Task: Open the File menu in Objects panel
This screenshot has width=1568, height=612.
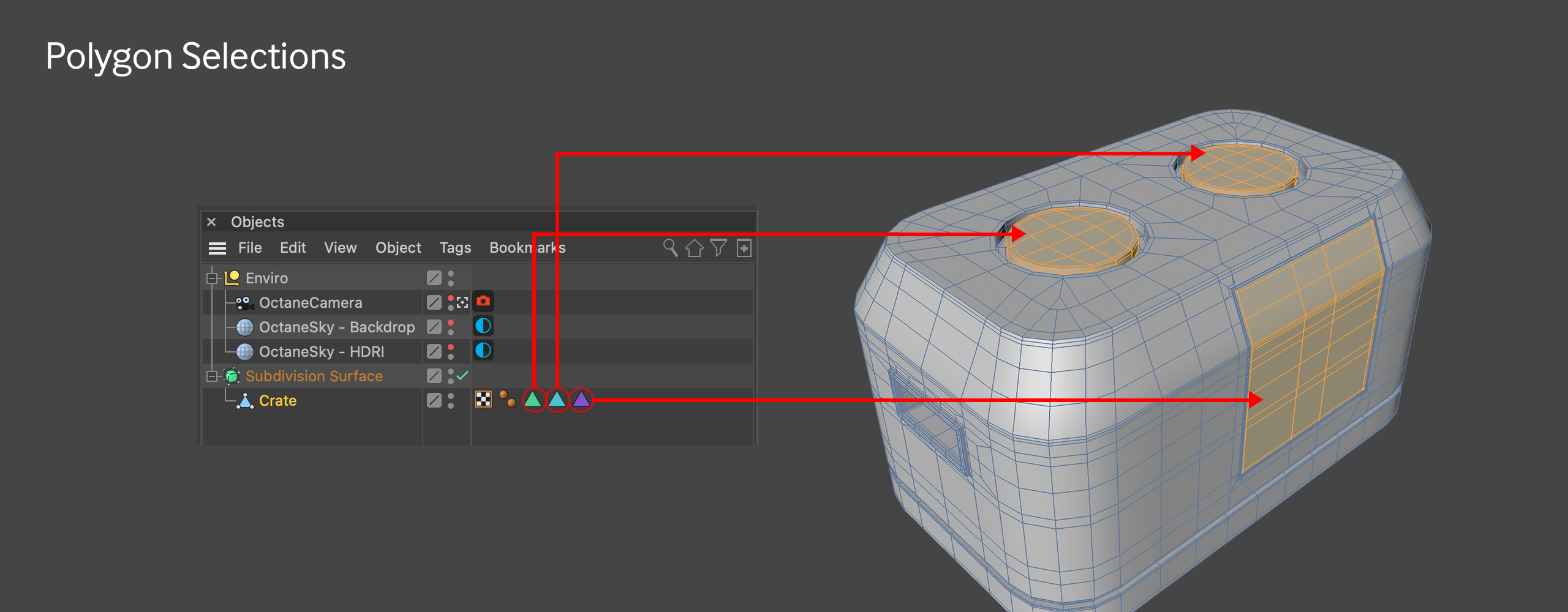Action: pyautogui.click(x=249, y=248)
